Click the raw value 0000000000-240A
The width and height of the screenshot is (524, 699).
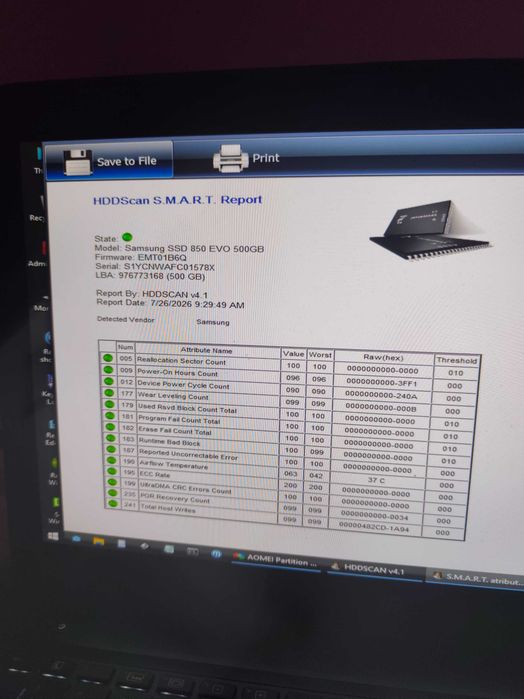point(381,395)
